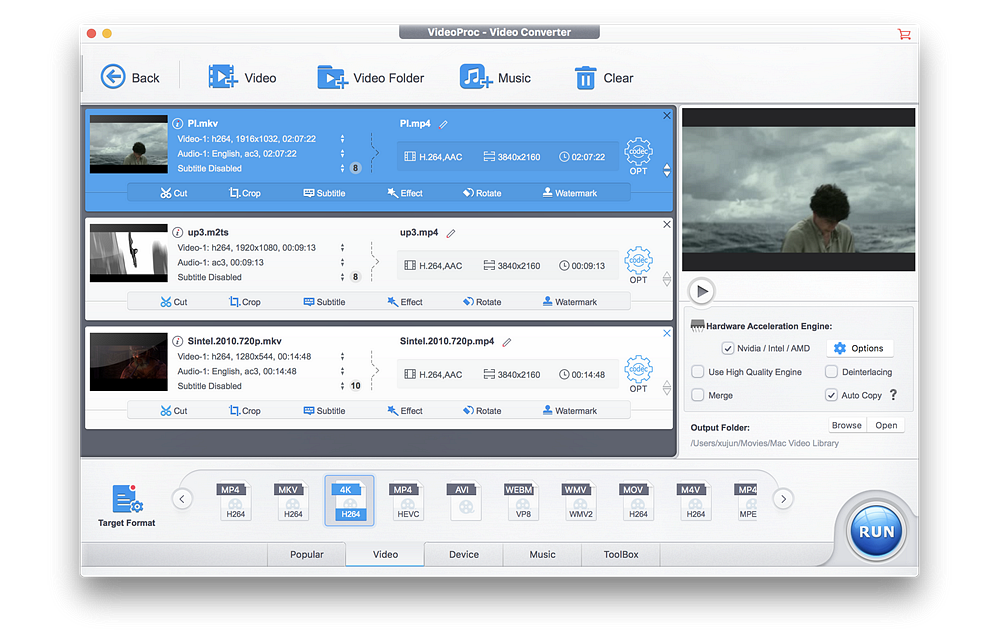
Task: Expand audio track selector for Sintel.2010.720p.mkv
Action: pyautogui.click(x=342, y=371)
